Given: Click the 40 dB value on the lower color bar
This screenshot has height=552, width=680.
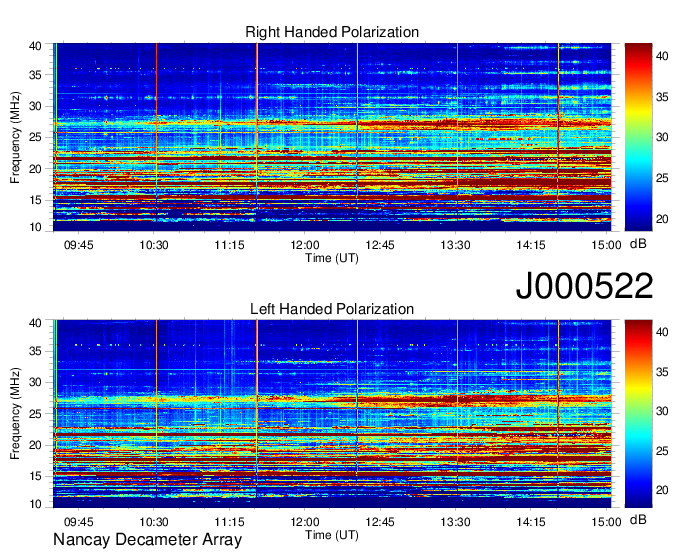Looking at the screenshot, I should (x=662, y=333).
